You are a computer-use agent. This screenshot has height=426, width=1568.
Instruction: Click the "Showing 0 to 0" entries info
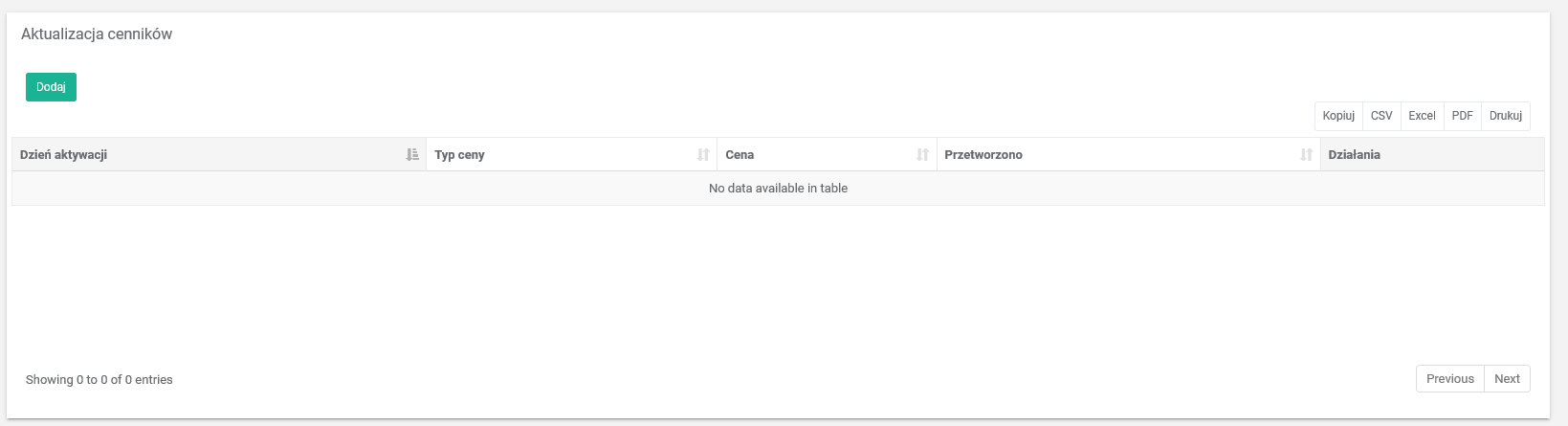[x=99, y=380]
